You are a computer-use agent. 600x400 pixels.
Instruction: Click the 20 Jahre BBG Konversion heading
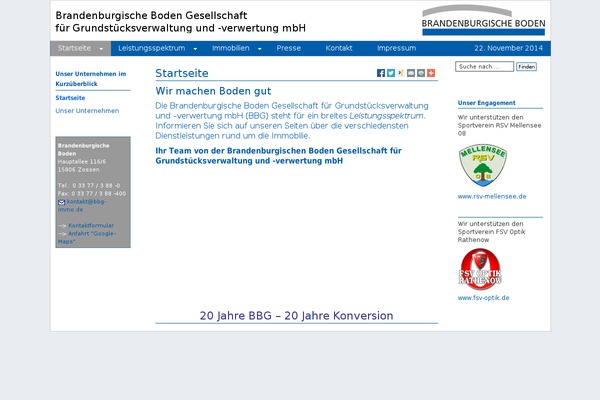tap(297, 315)
